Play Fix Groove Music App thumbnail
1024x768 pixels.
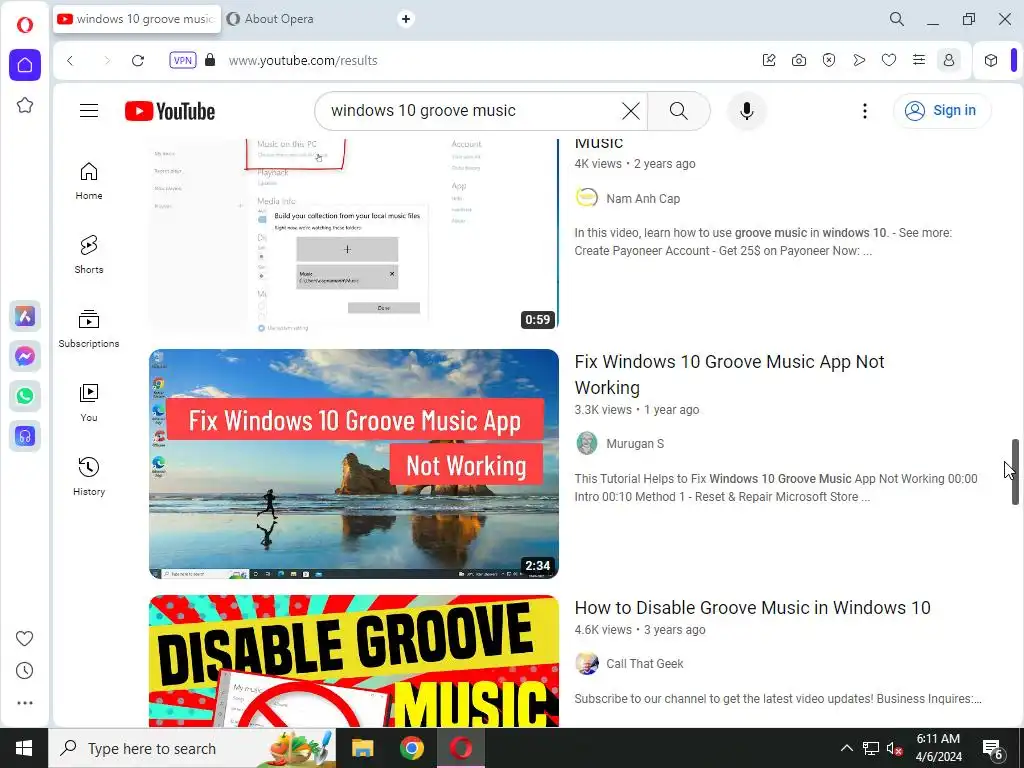pos(353,464)
